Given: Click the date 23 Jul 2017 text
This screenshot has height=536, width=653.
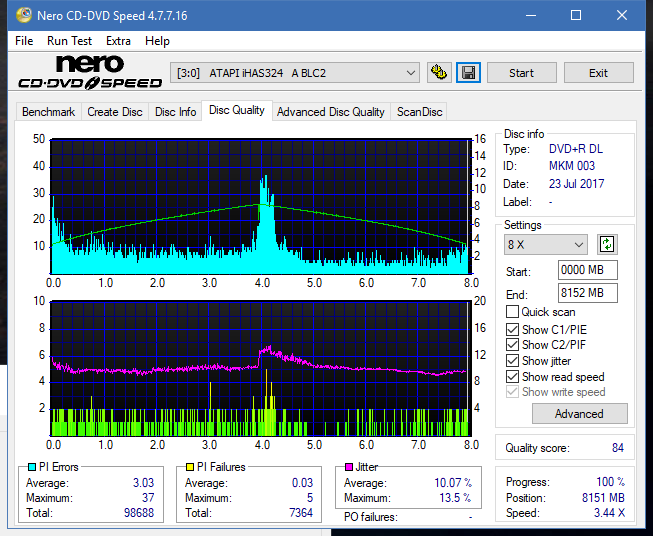Looking at the screenshot, I should pyautogui.click(x=576, y=184).
